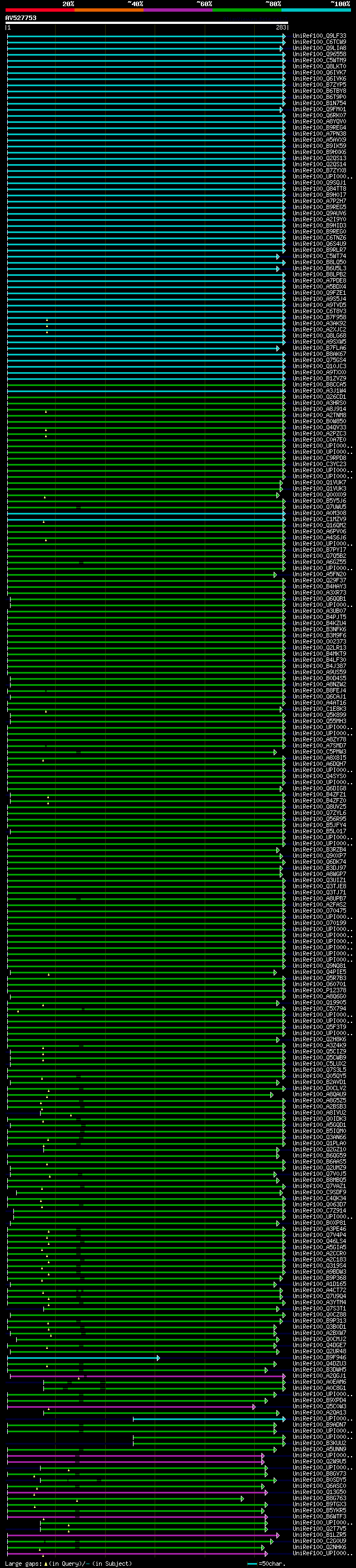The width and height of the screenshot is (356, 1568).
Task: Select the UniRef100_C5WT74 label
Action: 319,256
